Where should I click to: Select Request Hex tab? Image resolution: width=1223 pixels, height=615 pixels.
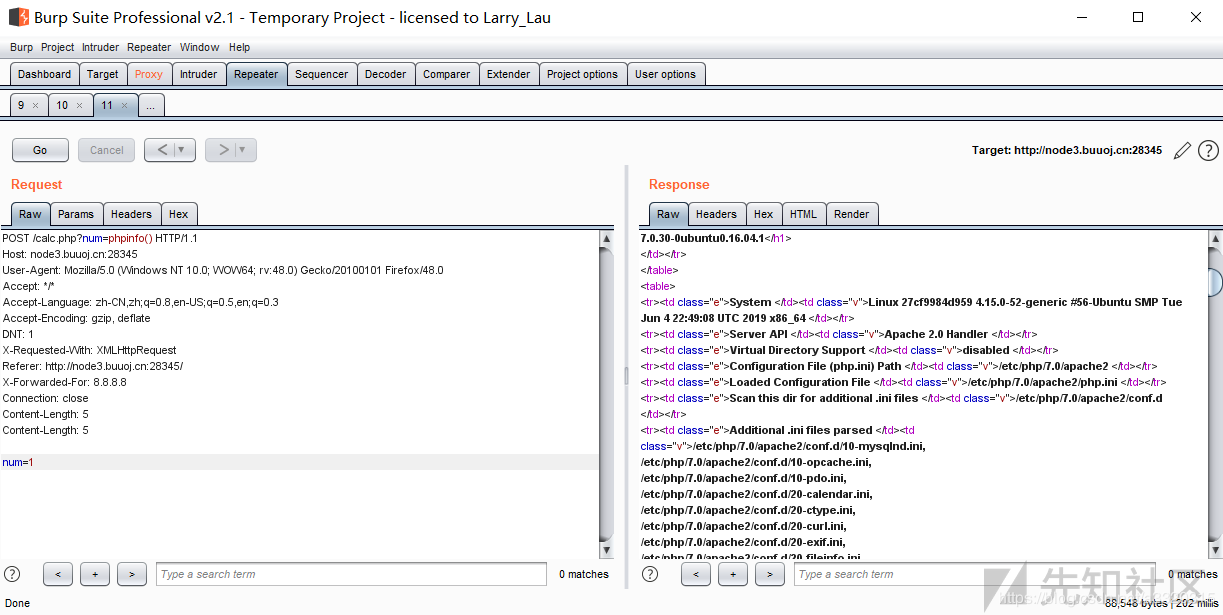click(x=178, y=214)
